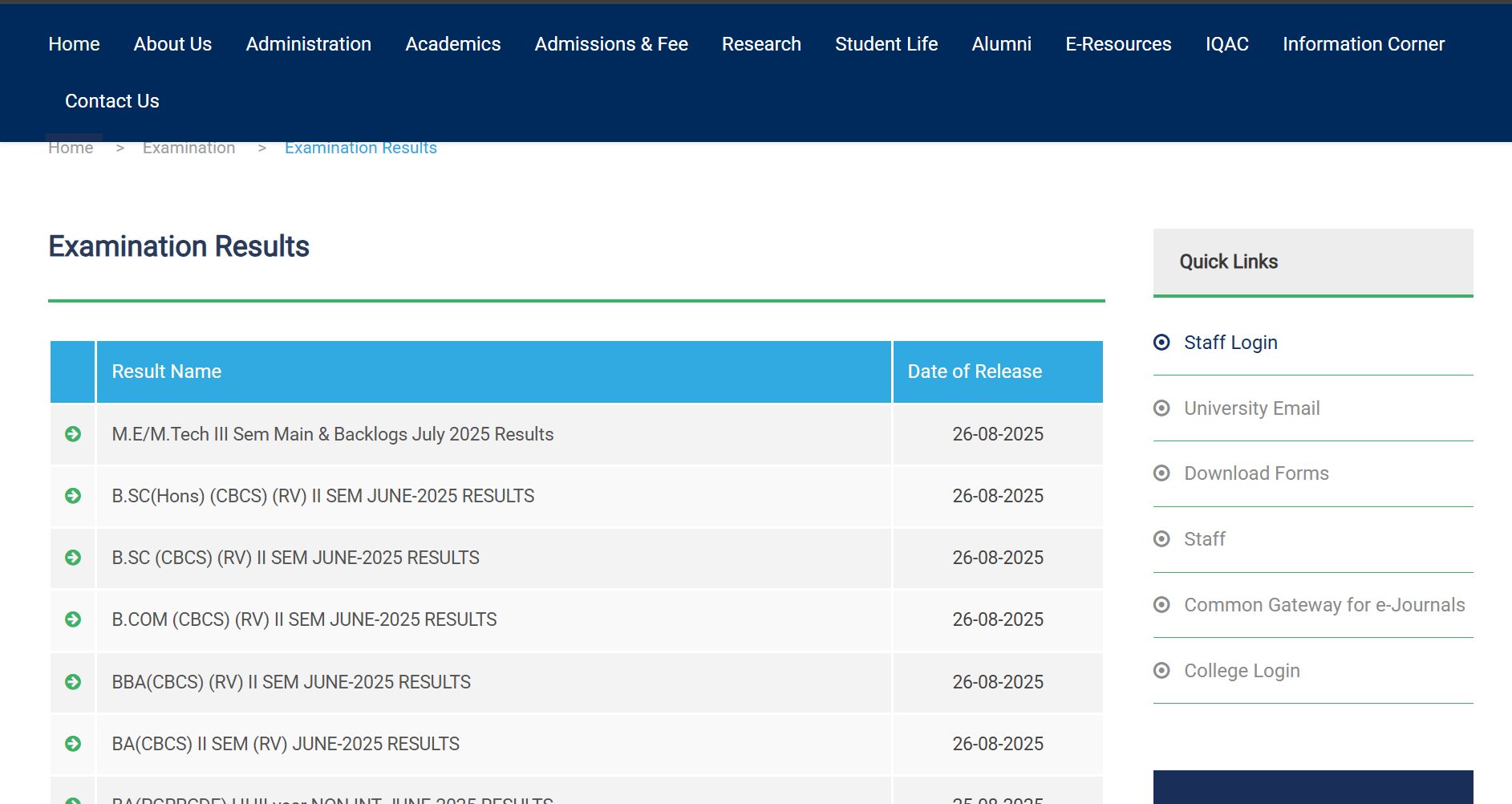Select the arrow icon for B.SC (CBCS) results
Image resolution: width=1512 pixels, height=804 pixels.
[73, 558]
